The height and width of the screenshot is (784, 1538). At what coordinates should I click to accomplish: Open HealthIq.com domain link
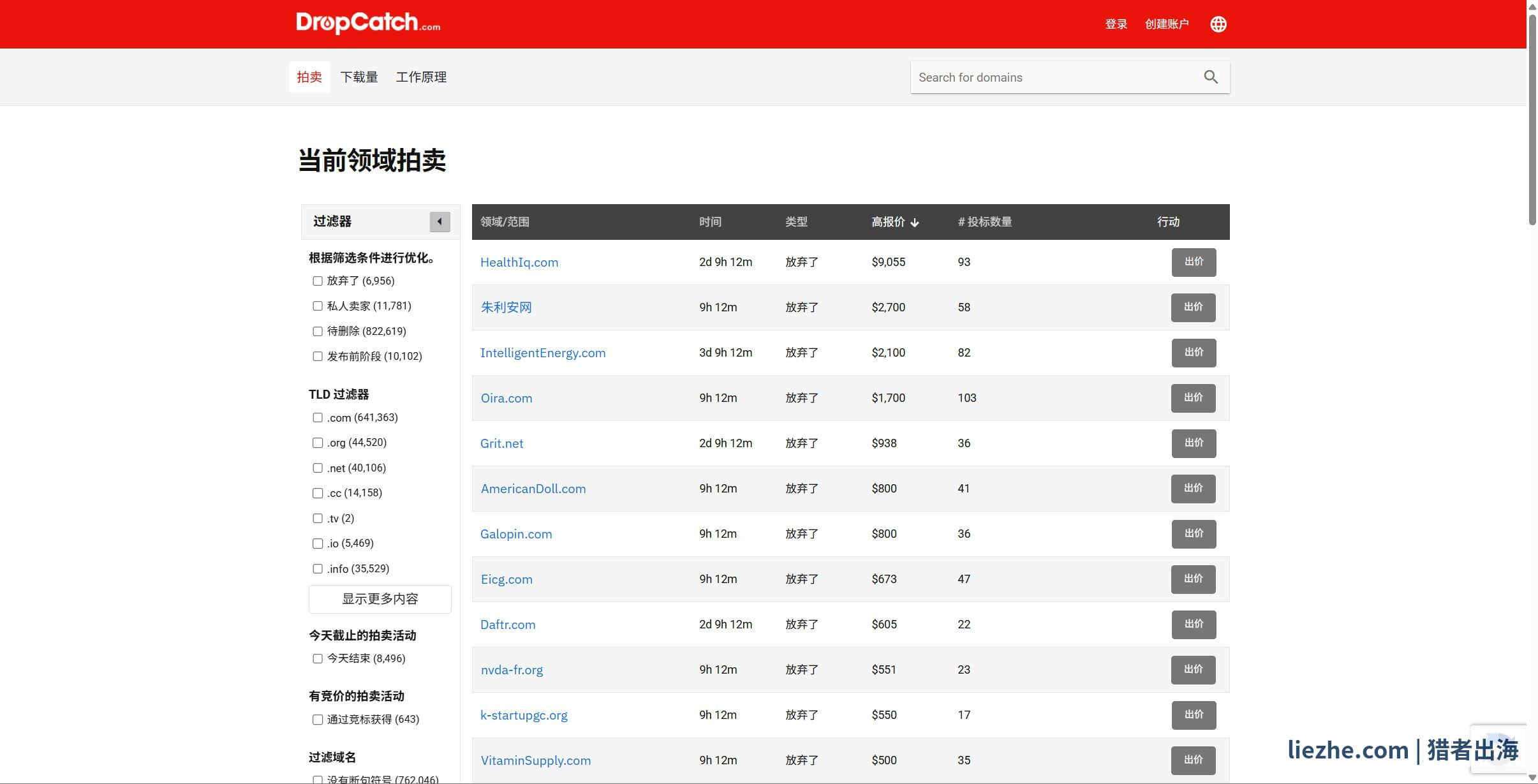[x=519, y=262]
